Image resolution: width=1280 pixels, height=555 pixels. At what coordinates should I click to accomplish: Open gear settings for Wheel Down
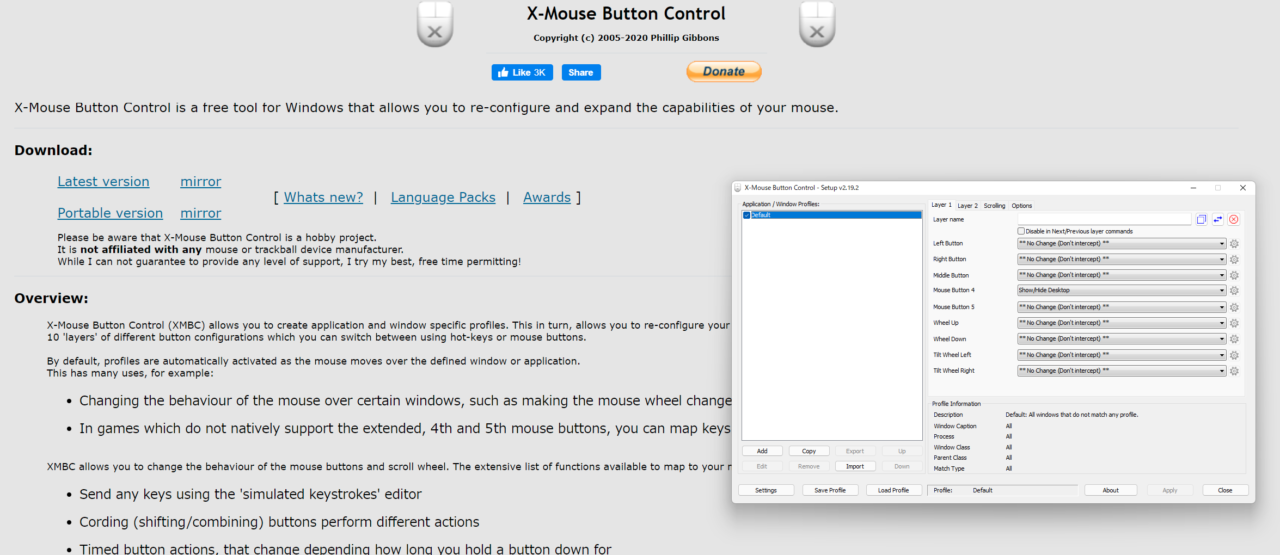coord(1234,339)
